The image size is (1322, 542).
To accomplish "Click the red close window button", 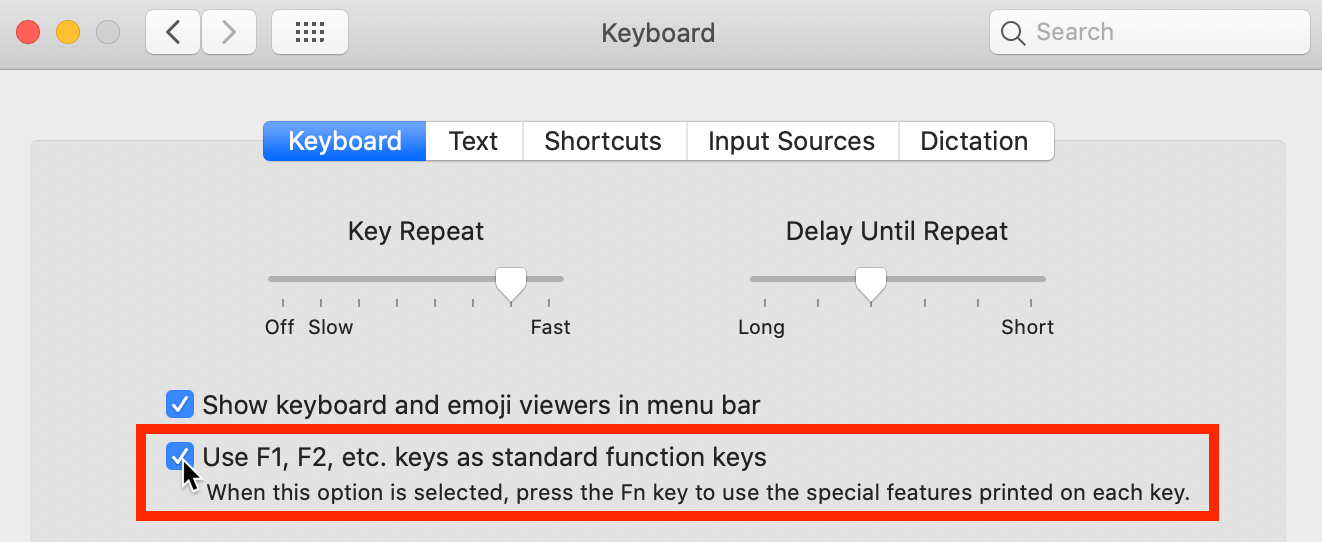I will point(27,32).
